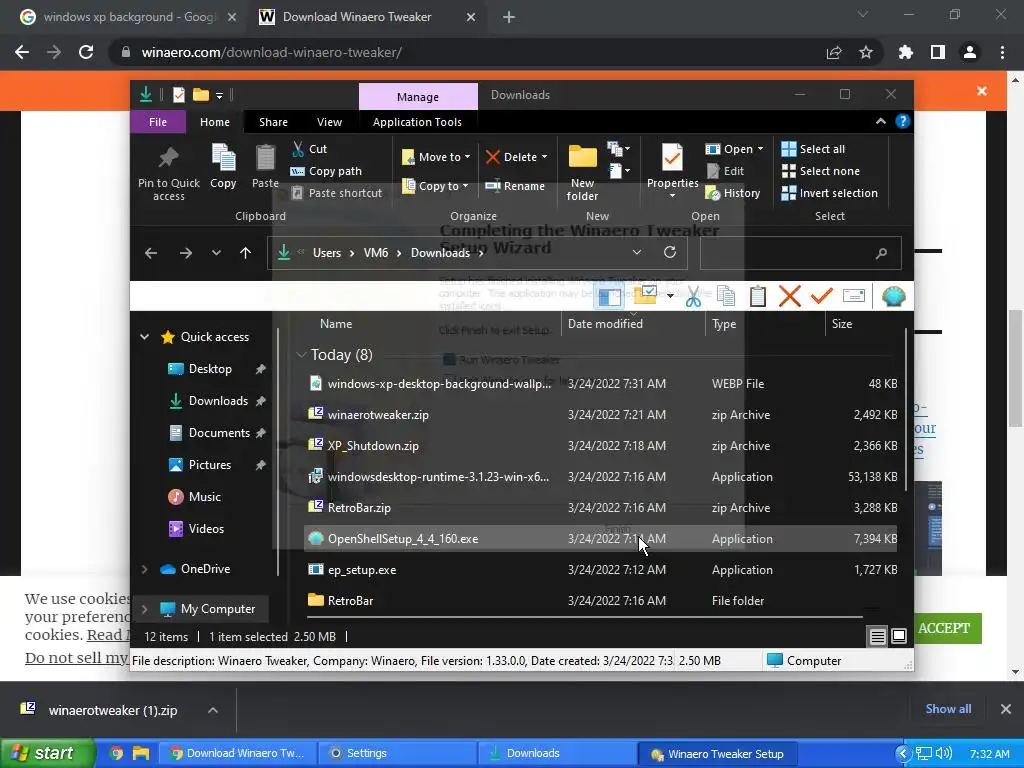Select the Desktop quick access item
The image size is (1024, 768).
(x=210, y=369)
